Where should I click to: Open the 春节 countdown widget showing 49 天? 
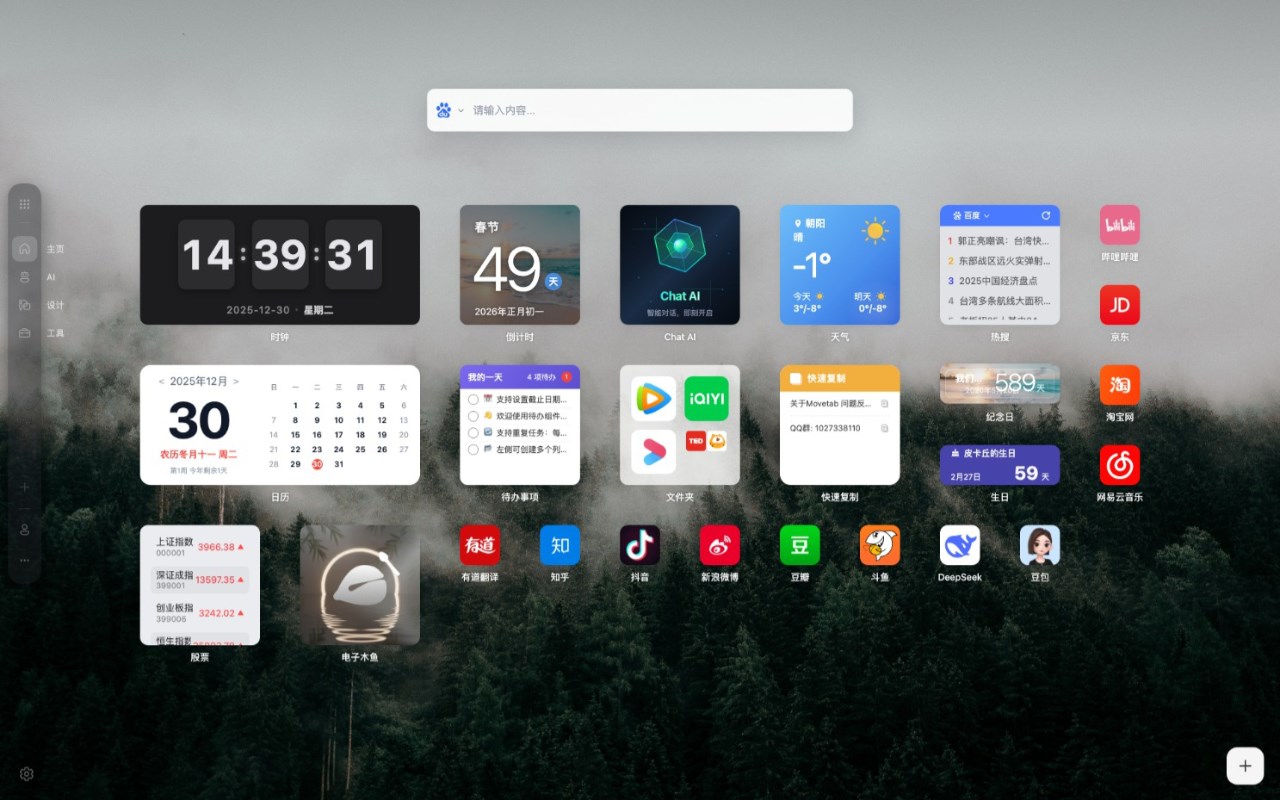coord(519,265)
